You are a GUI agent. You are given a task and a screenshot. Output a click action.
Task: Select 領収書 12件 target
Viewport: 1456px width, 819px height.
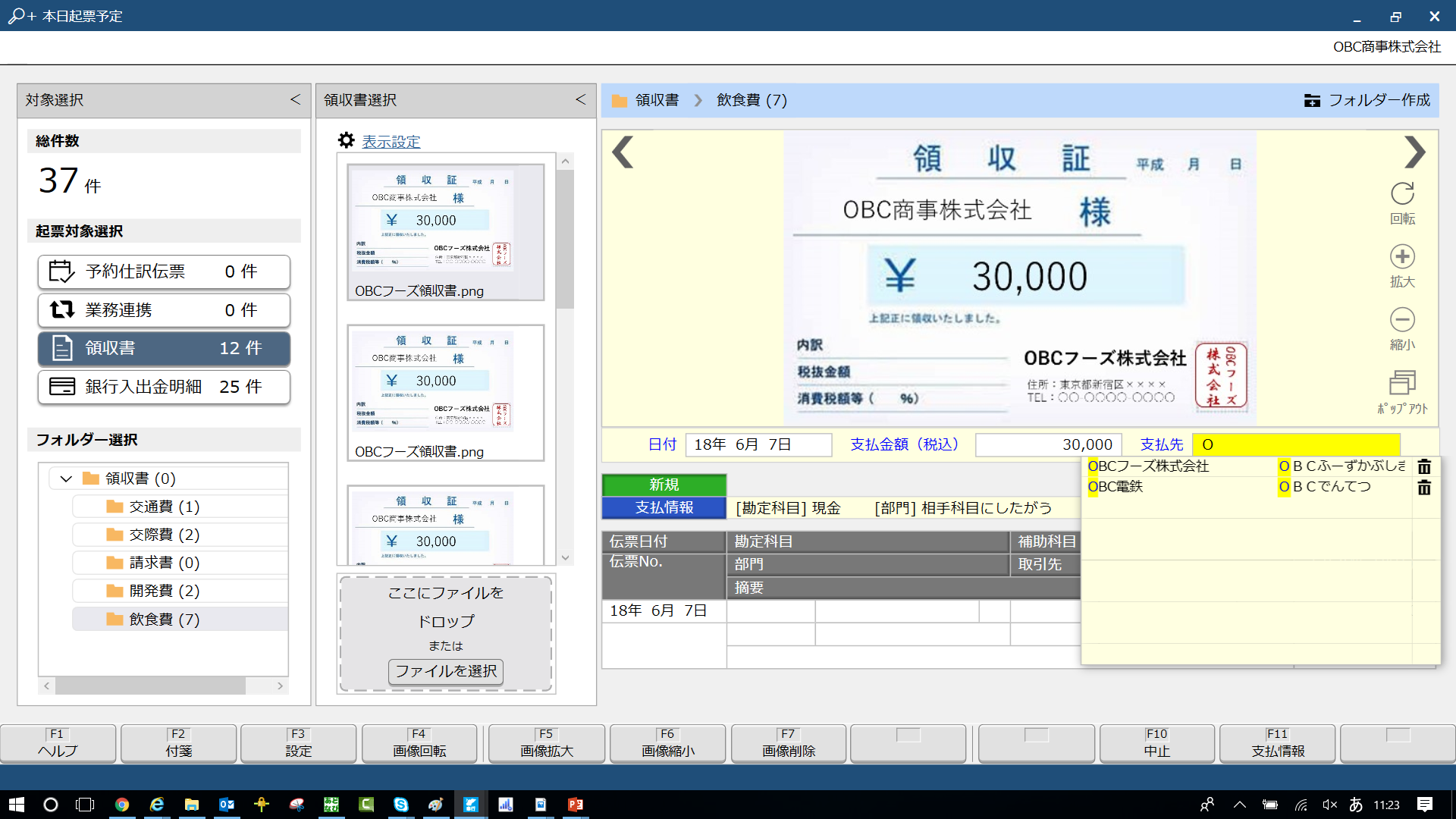(x=164, y=348)
